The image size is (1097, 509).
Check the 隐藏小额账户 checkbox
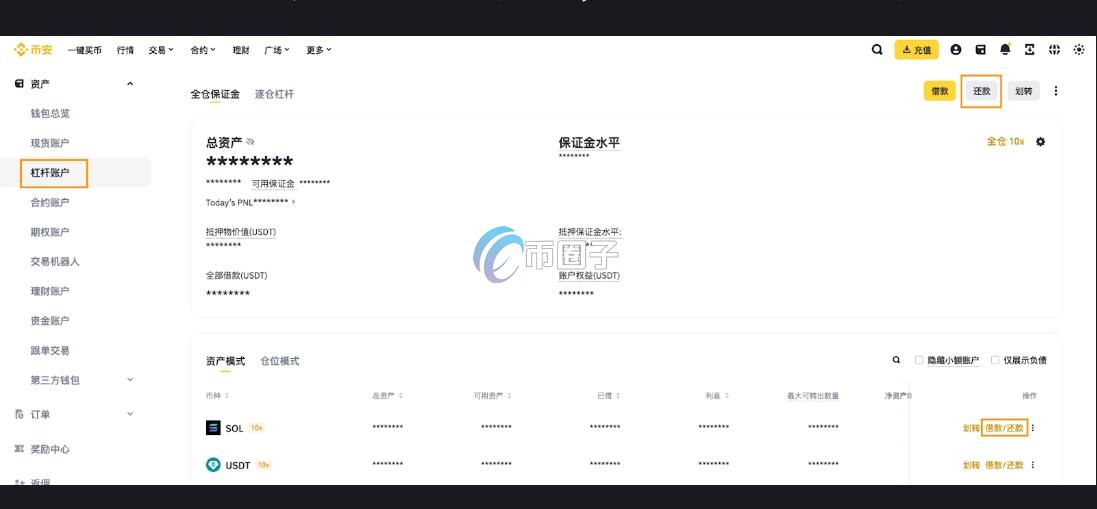[x=919, y=360]
